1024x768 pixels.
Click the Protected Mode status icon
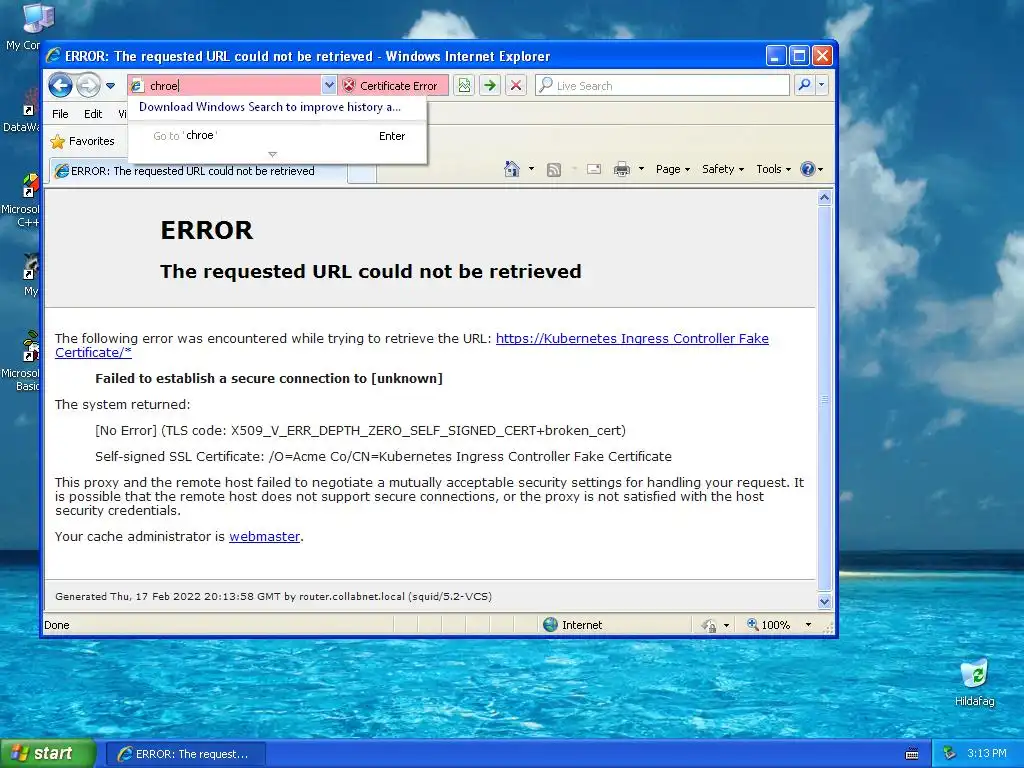tap(709, 626)
